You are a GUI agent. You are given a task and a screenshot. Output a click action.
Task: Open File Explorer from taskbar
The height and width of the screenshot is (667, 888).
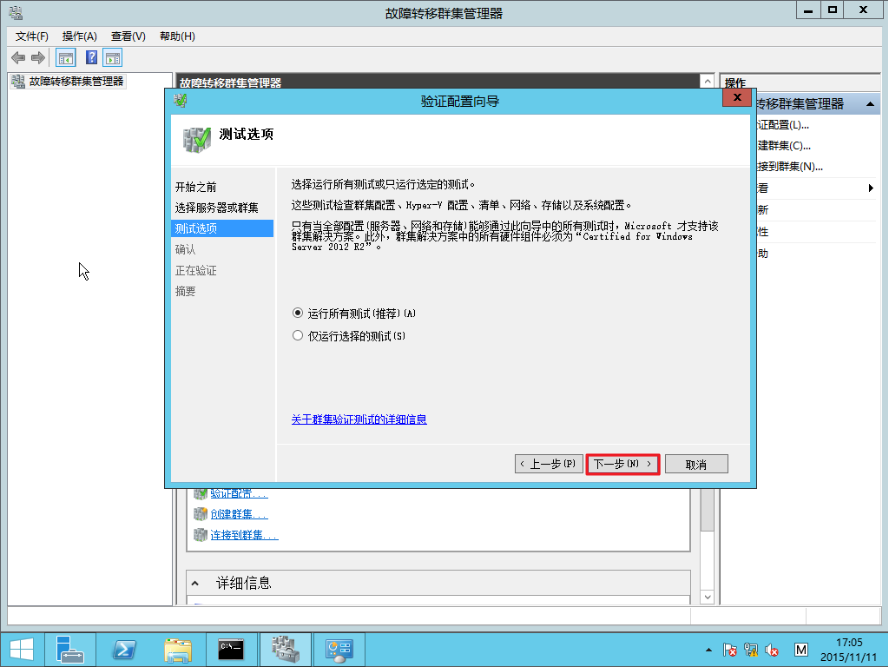coord(178,649)
